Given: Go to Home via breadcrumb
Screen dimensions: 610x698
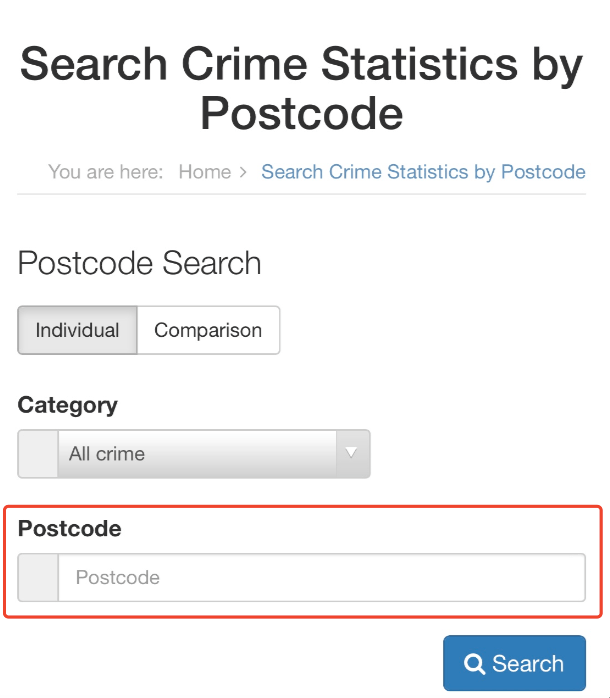Looking at the screenshot, I should (x=205, y=172).
